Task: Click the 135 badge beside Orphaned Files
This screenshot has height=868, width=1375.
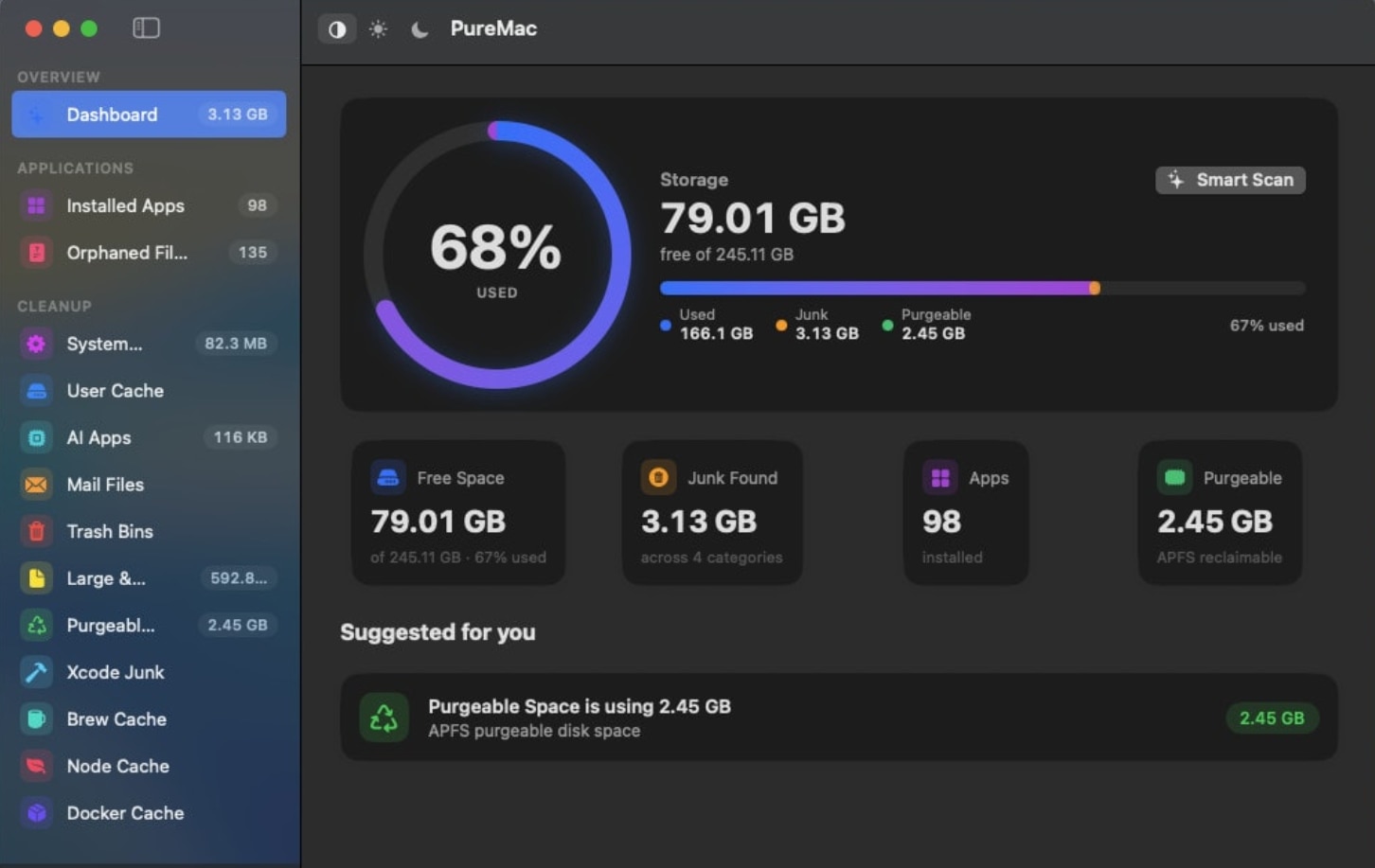Action: [x=253, y=253]
